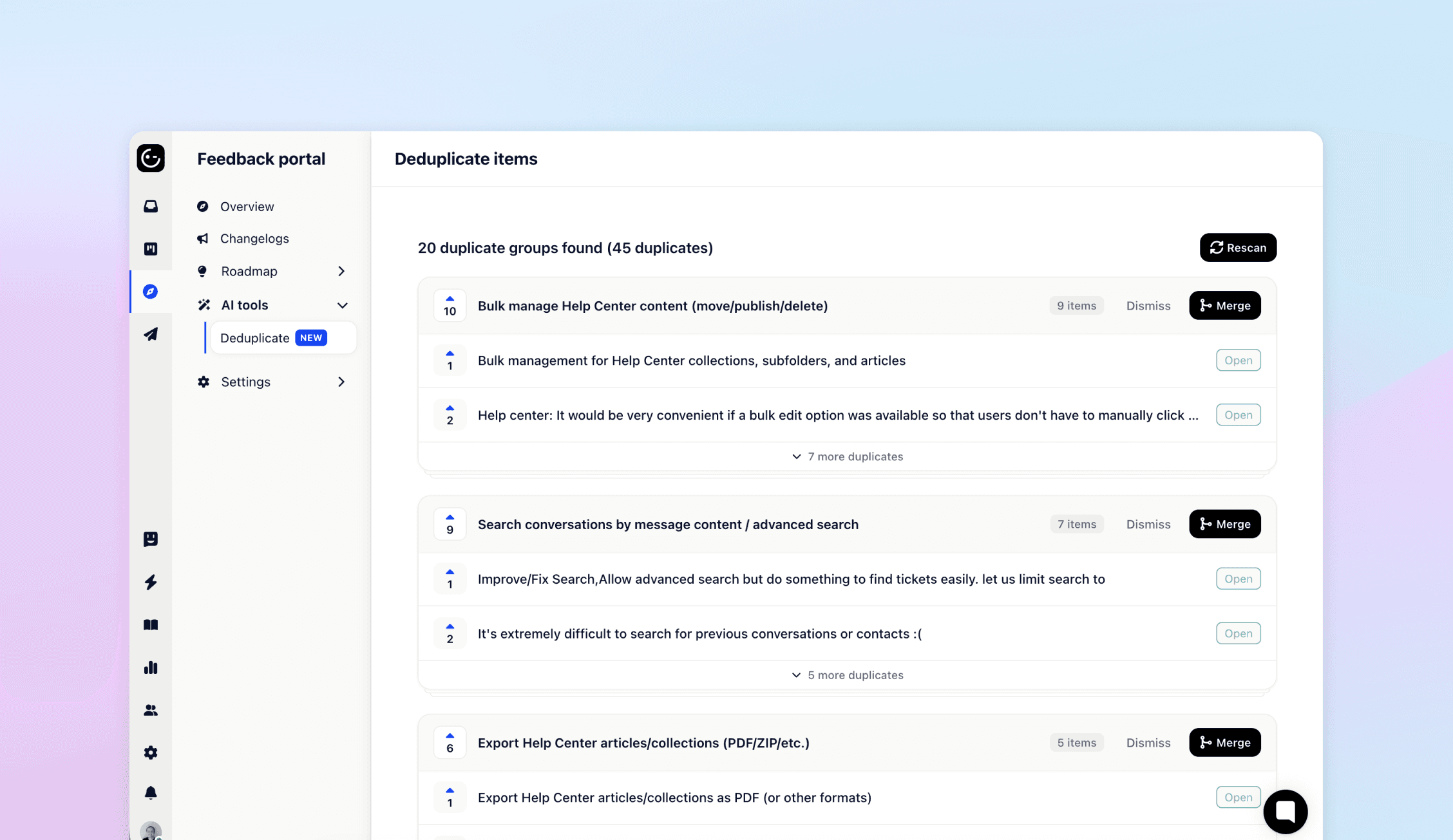Select the kanban board icon in the sidebar

click(150, 248)
